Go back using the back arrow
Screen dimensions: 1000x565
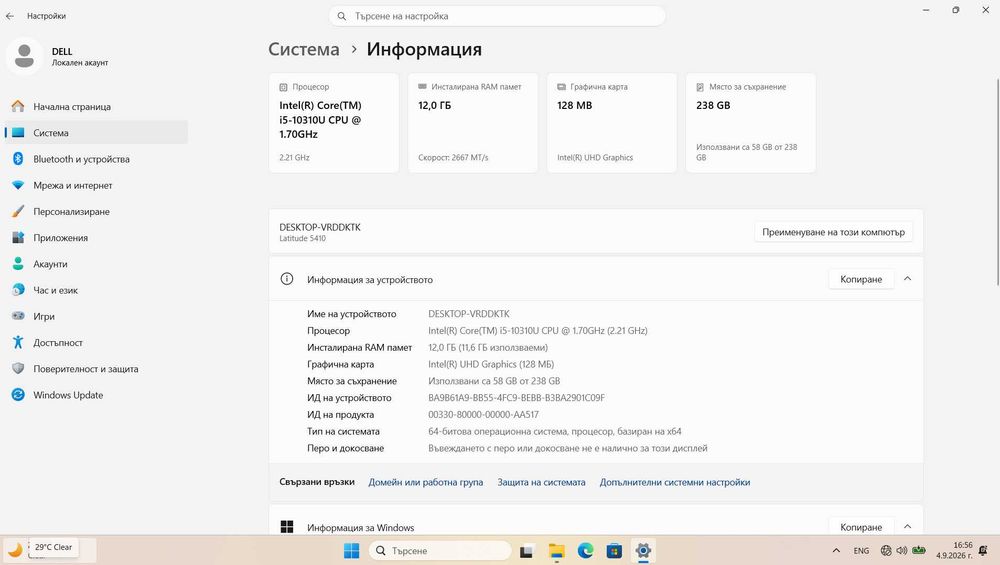(x=10, y=16)
